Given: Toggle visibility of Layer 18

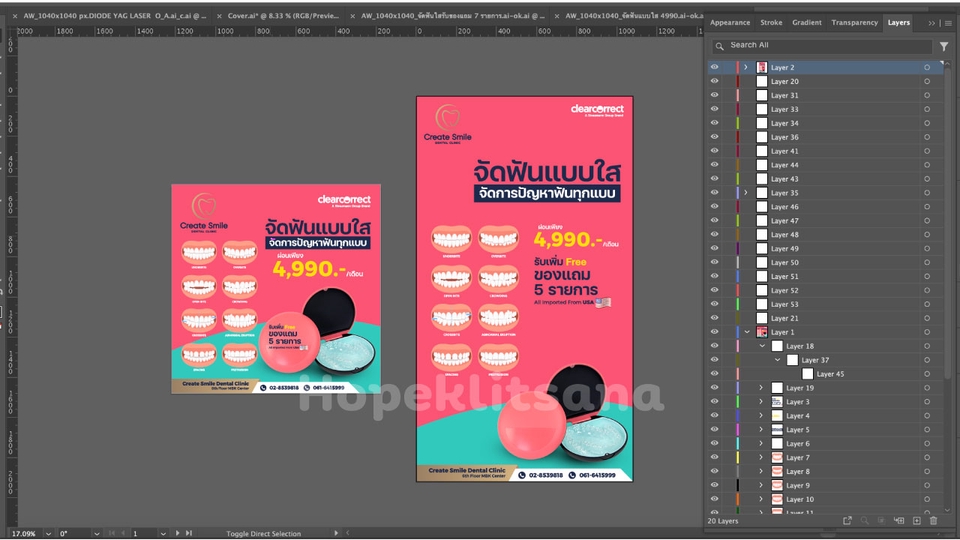Looking at the screenshot, I should point(714,346).
